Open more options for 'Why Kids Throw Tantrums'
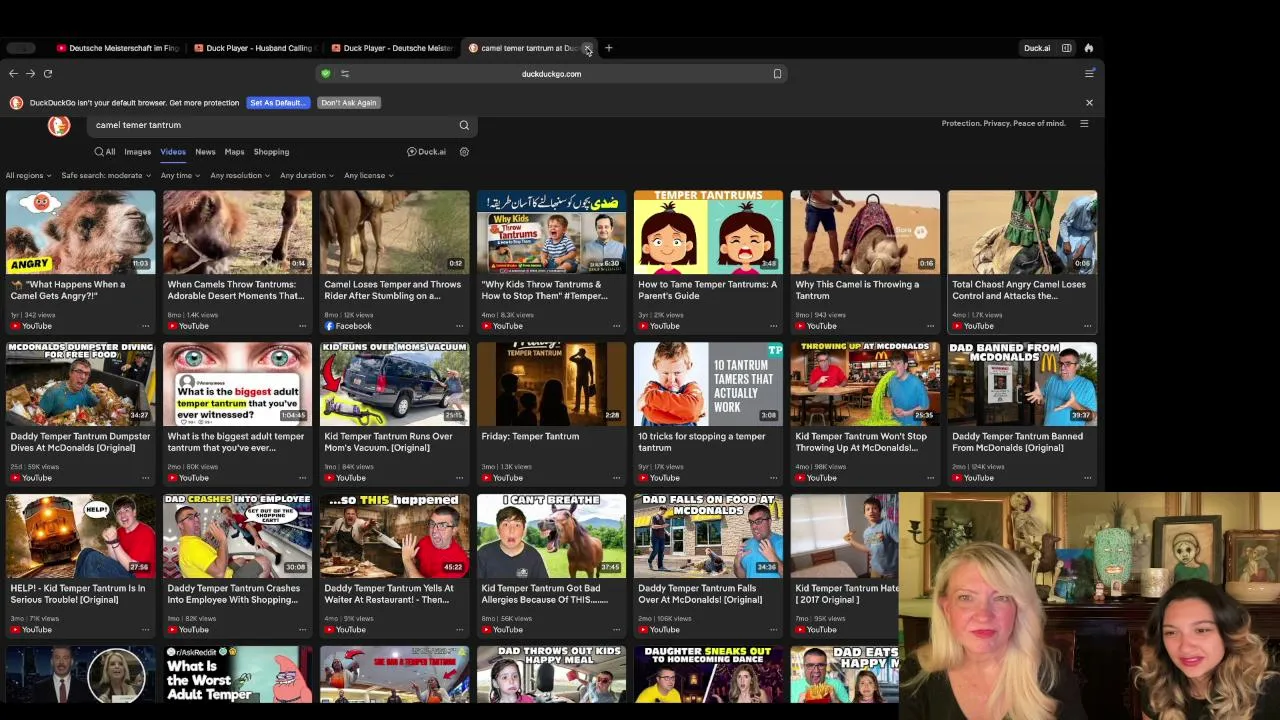 (x=616, y=326)
